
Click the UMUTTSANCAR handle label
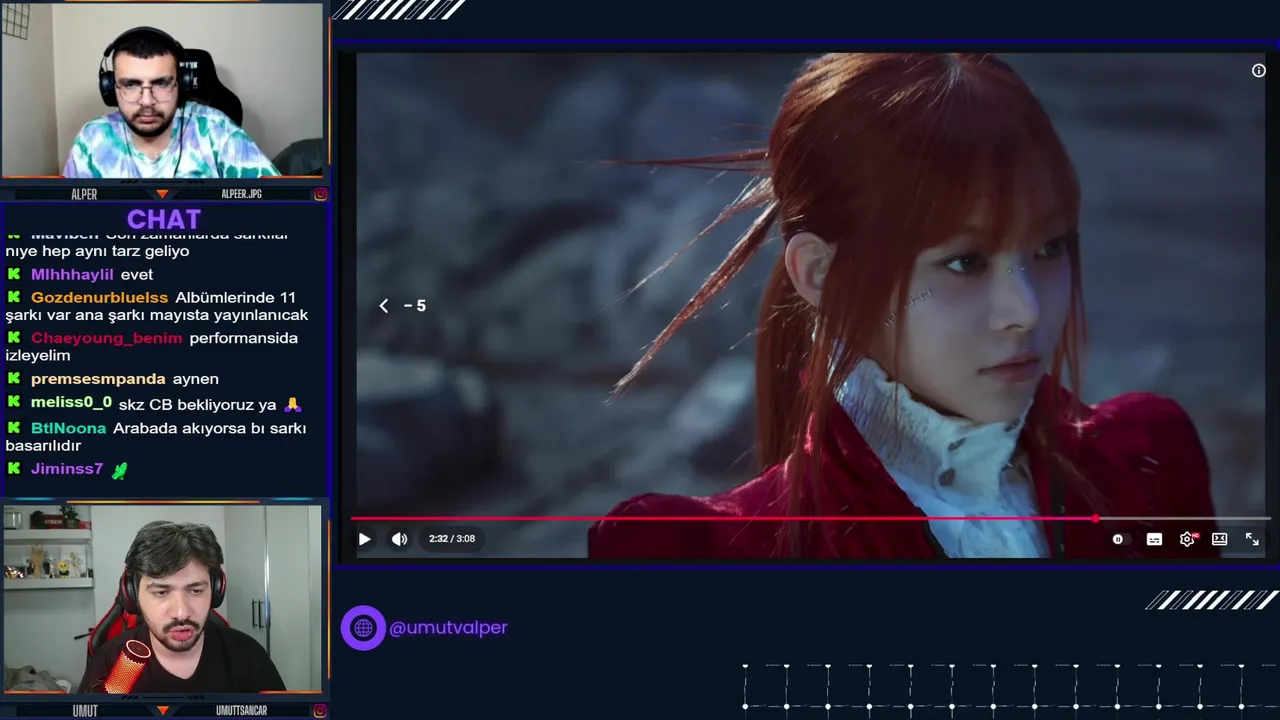click(x=241, y=711)
